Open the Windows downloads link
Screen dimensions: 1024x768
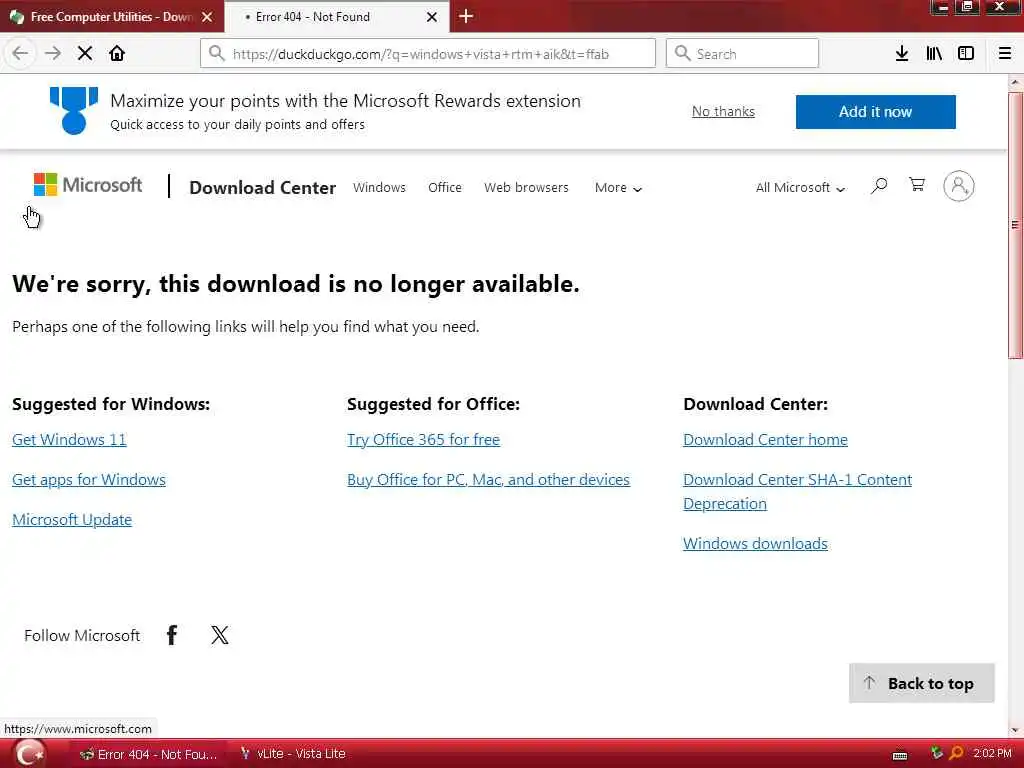click(x=756, y=543)
